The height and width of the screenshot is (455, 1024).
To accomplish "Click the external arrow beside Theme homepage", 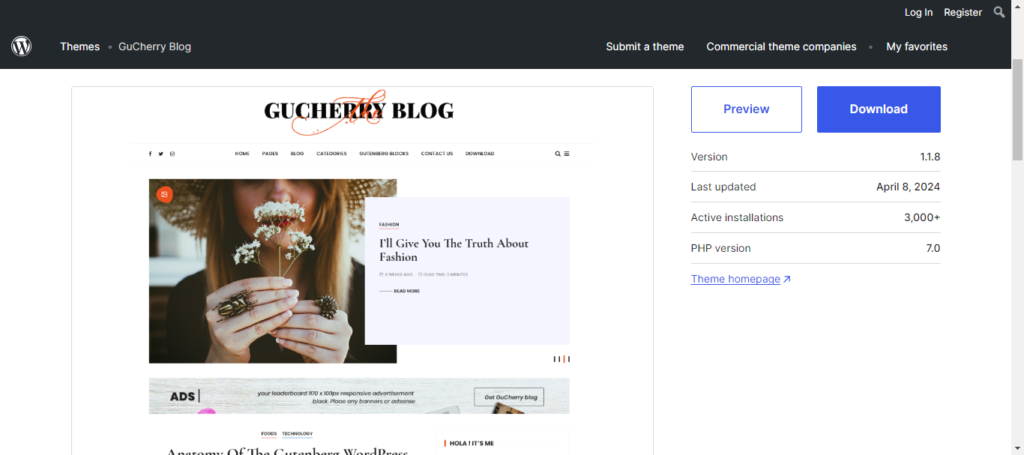I will (787, 279).
